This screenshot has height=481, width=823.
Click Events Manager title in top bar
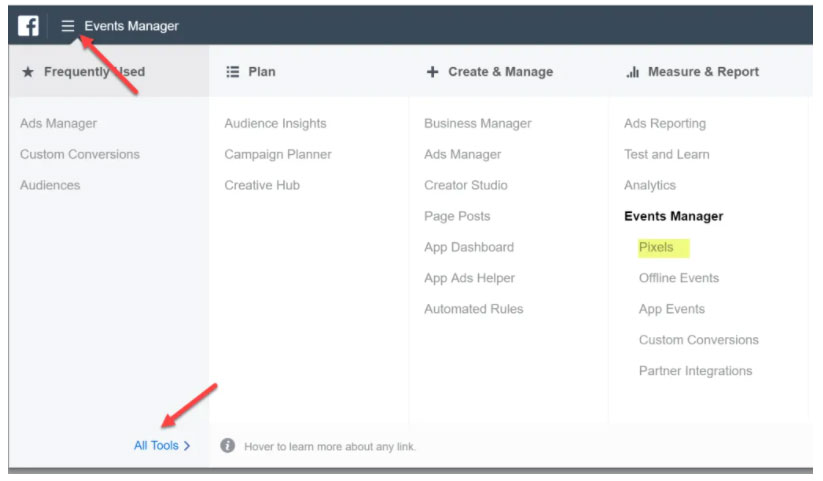coord(131,26)
